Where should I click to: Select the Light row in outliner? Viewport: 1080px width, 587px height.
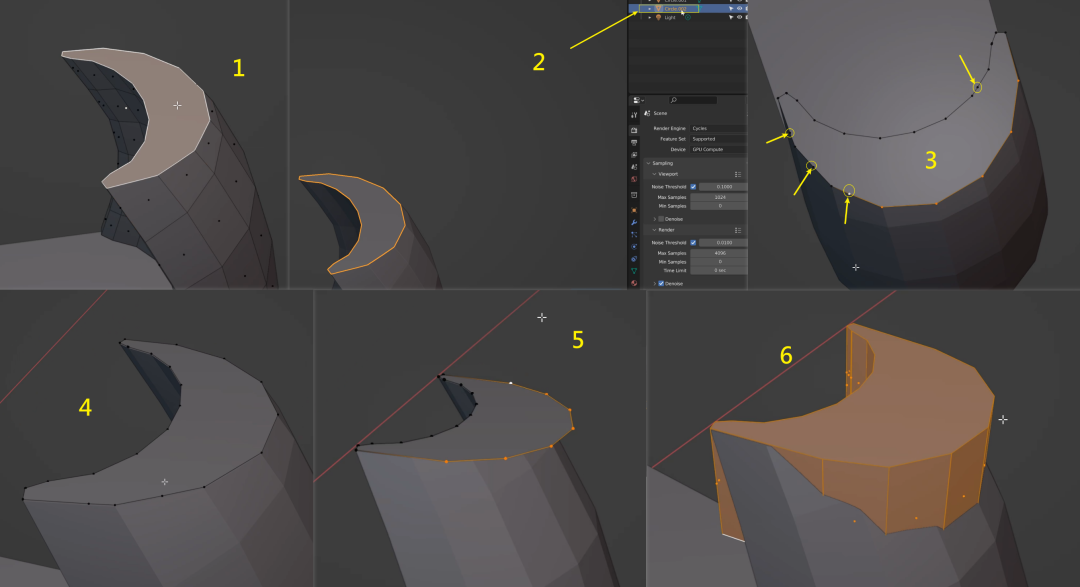tap(688, 17)
